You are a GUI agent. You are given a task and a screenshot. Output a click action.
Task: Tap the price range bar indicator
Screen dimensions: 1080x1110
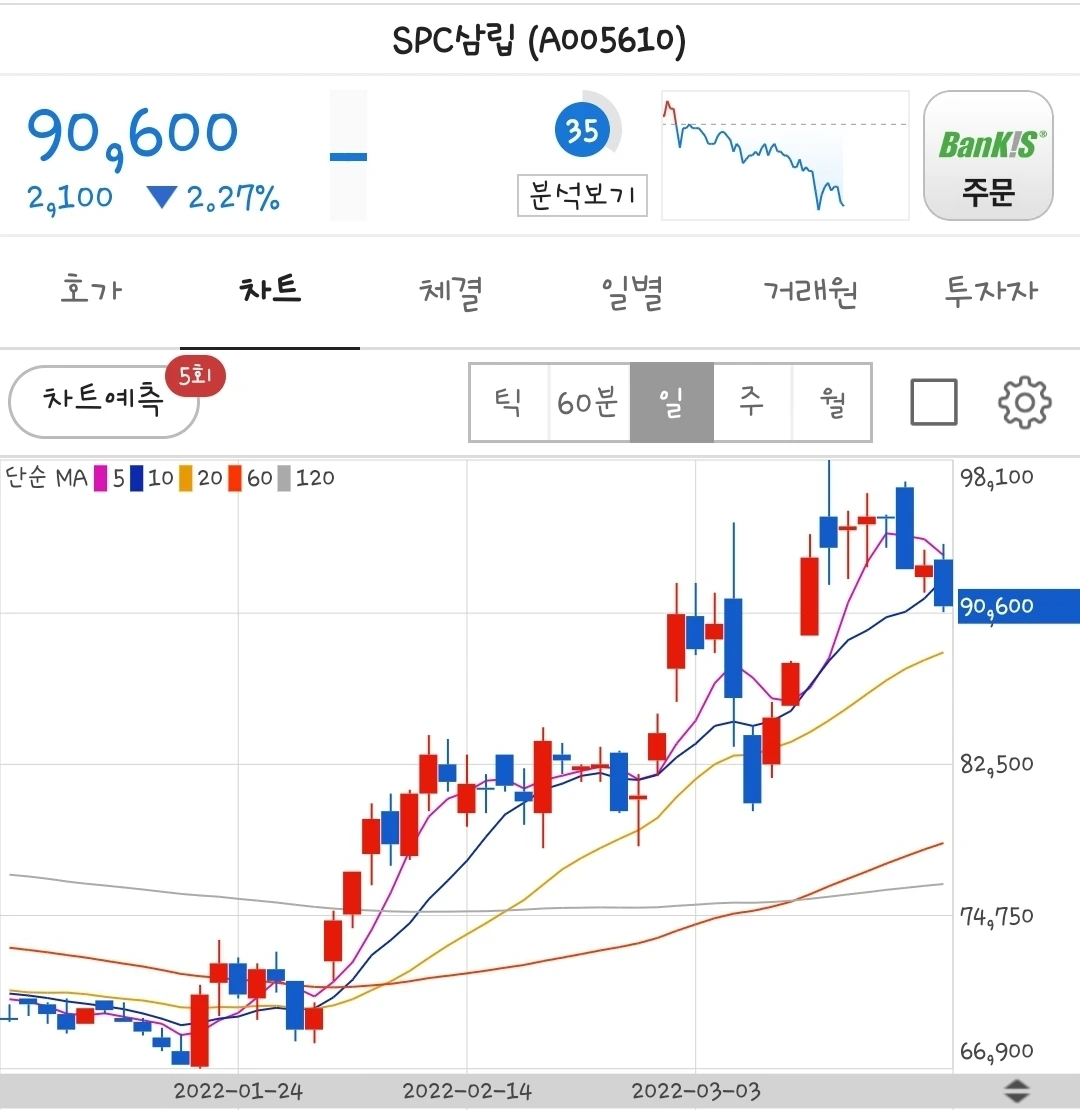tap(348, 156)
